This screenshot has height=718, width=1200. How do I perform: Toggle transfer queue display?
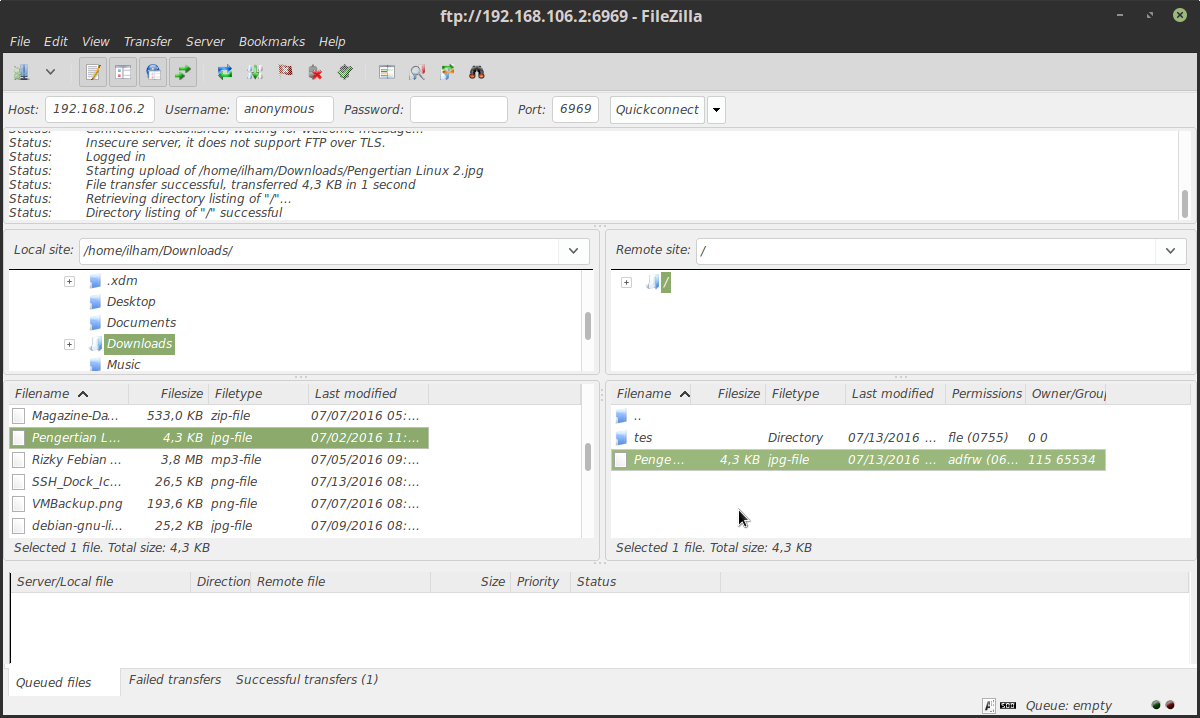pos(183,72)
